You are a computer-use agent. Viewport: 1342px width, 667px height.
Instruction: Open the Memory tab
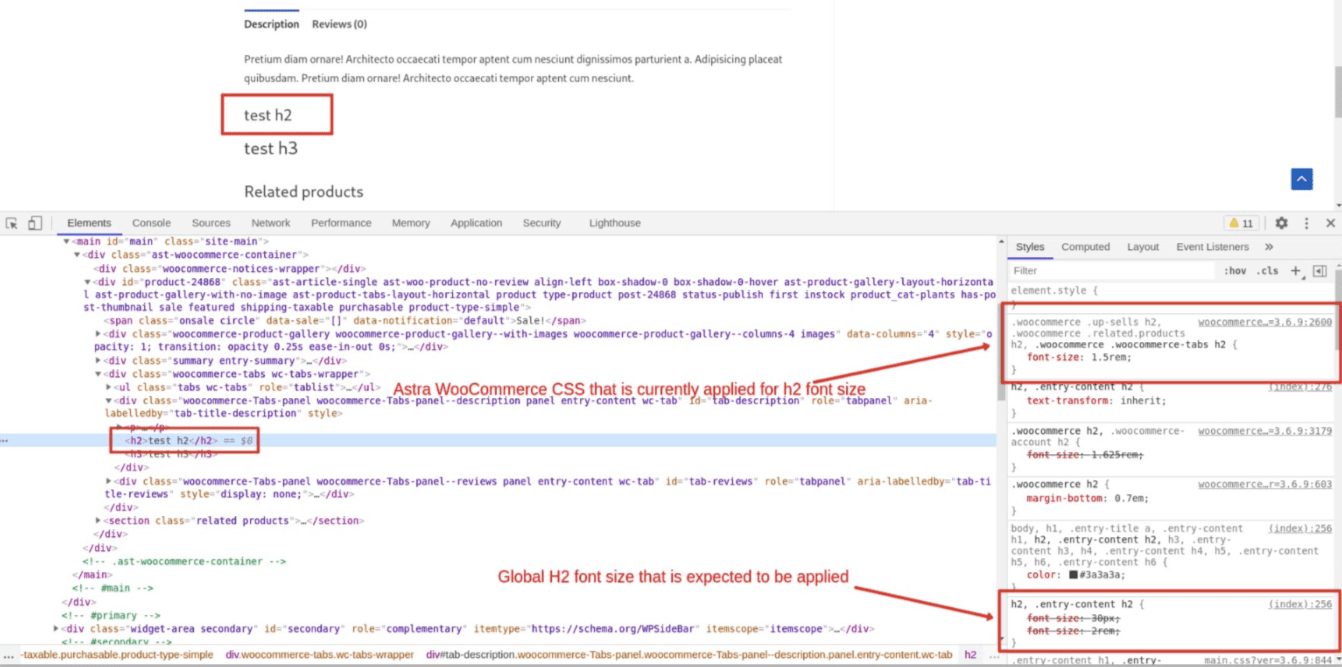click(411, 223)
